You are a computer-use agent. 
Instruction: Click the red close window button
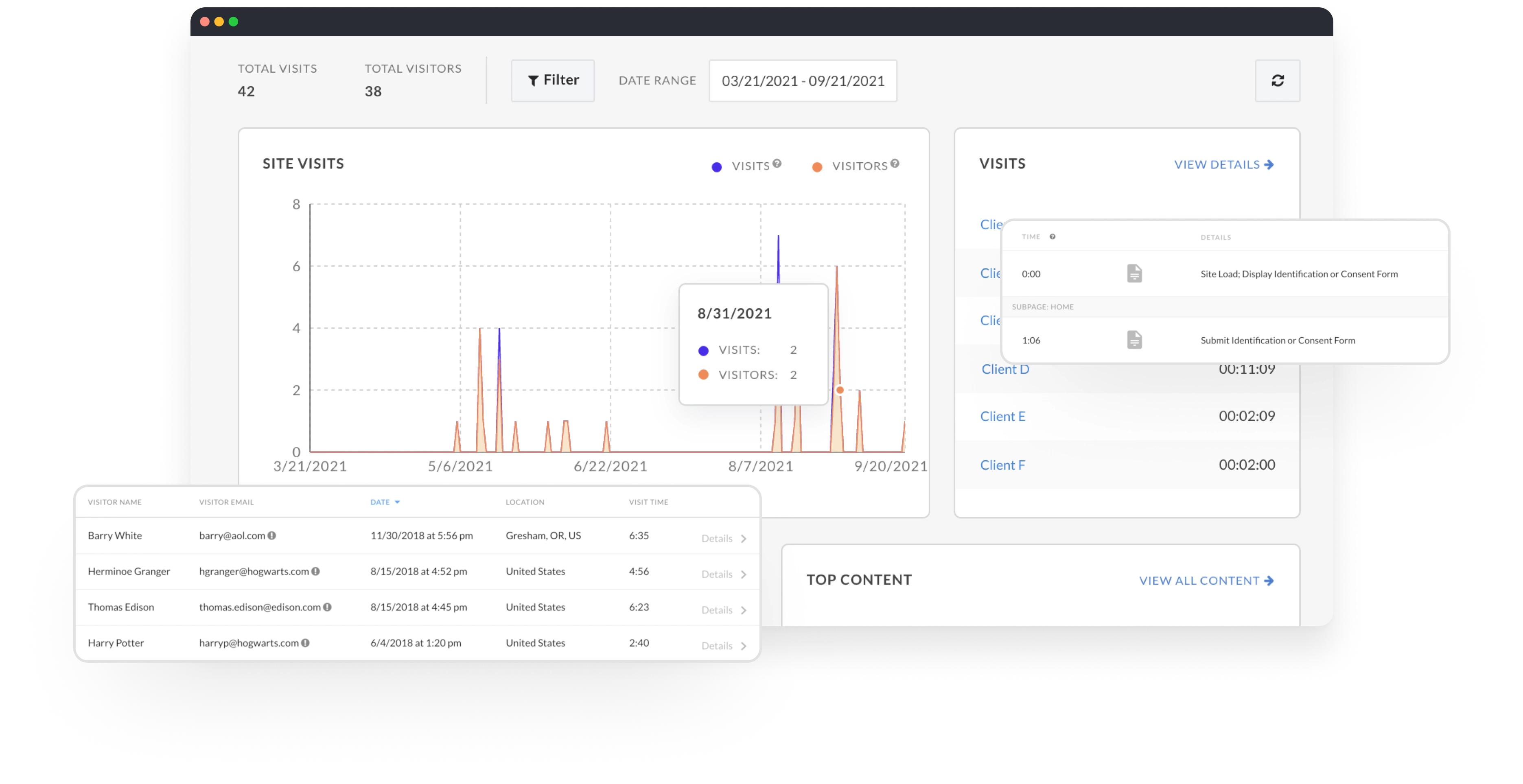pyautogui.click(x=205, y=22)
